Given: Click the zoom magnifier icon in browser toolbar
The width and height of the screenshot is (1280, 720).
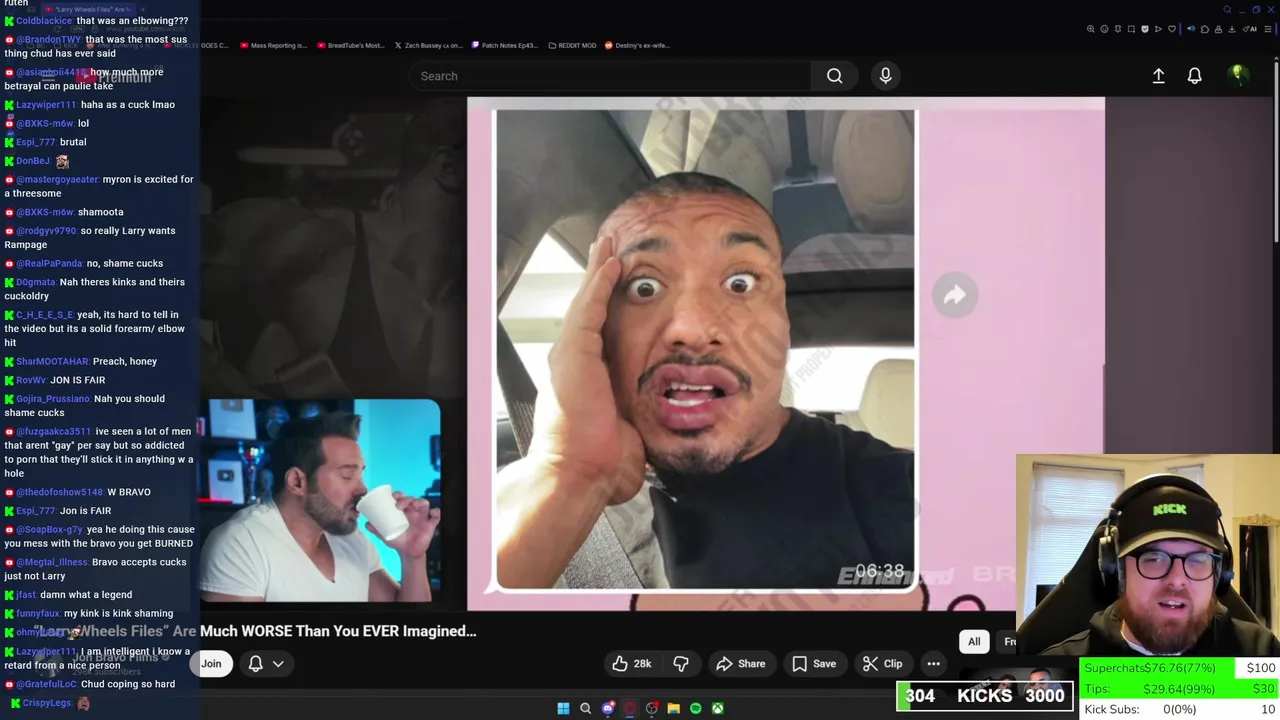Looking at the screenshot, I should pos(1091,29).
